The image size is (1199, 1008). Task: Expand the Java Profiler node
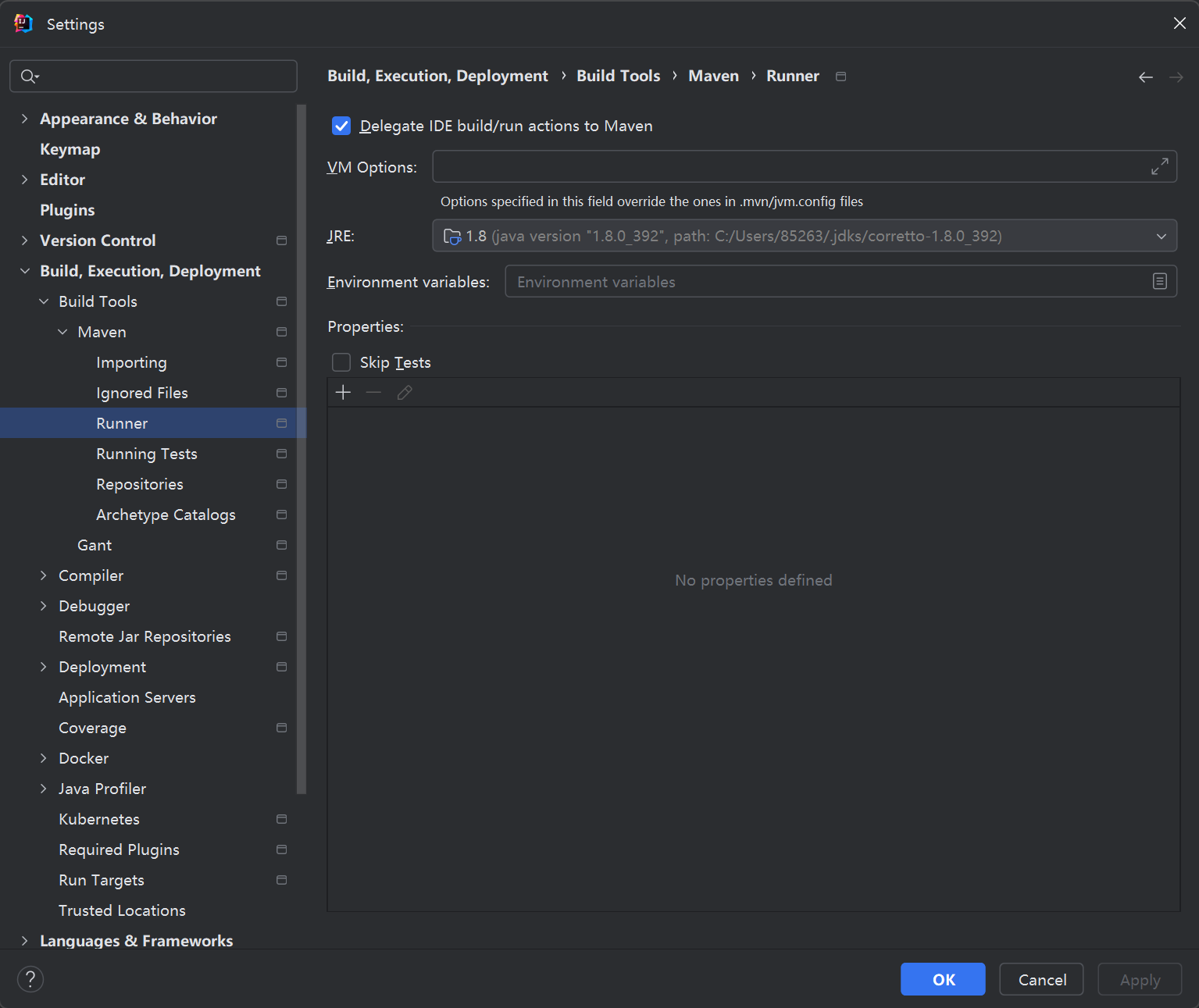[x=44, y=789]
